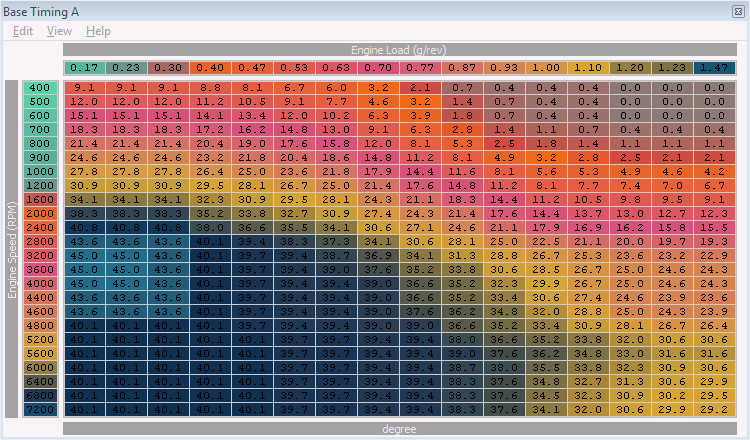Select the 600 RPM row header

(x=40, y=116)
